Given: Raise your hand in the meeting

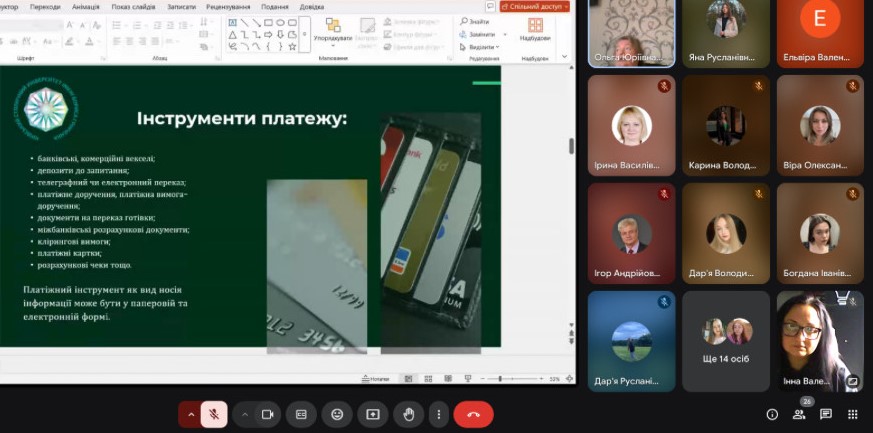Looking at the screenshot, I should point(408,414).
